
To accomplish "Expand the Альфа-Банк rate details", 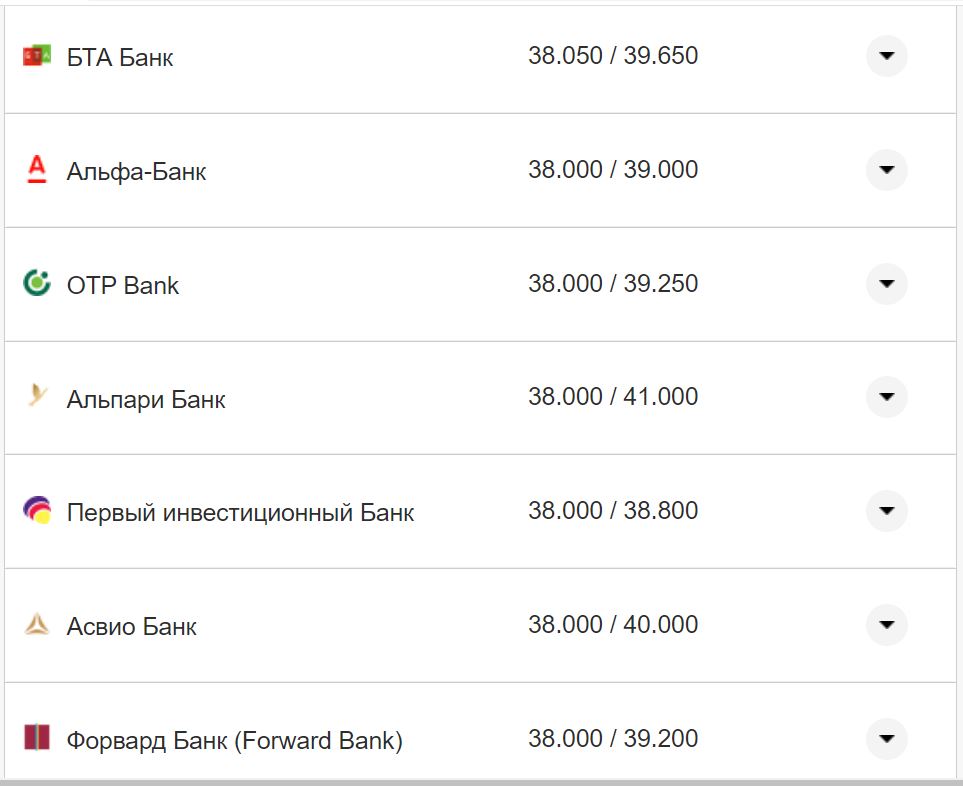I will click(x=886, y=170).
